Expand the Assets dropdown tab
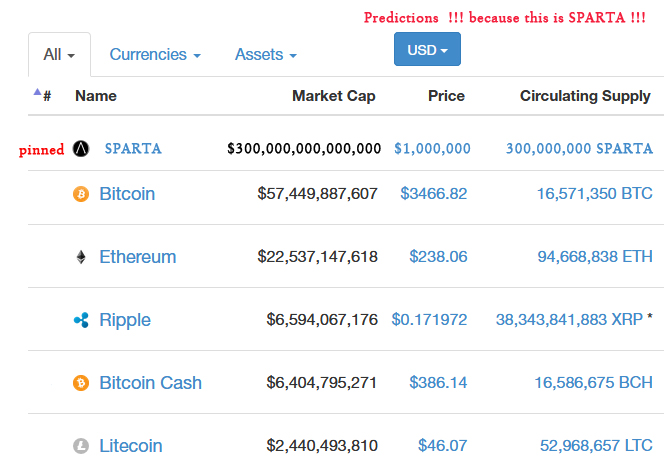This screenshot has height=460, width=664. [265, 55]
